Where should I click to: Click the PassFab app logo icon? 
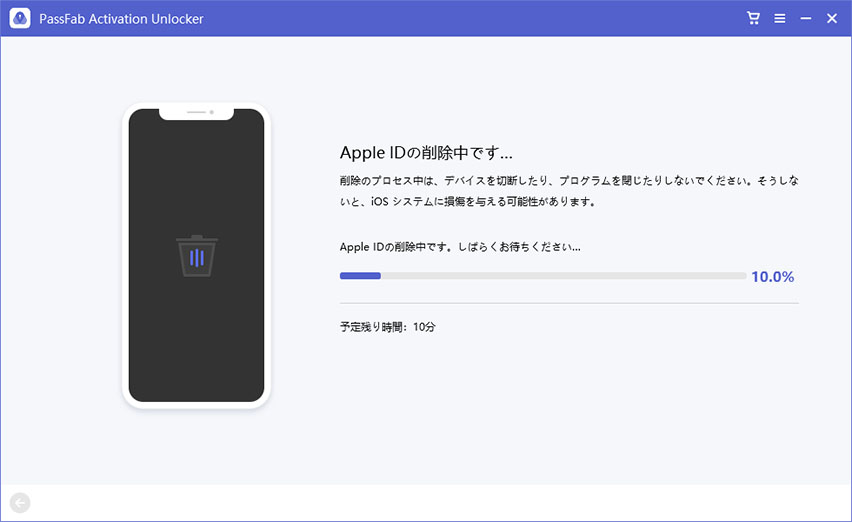20,18
